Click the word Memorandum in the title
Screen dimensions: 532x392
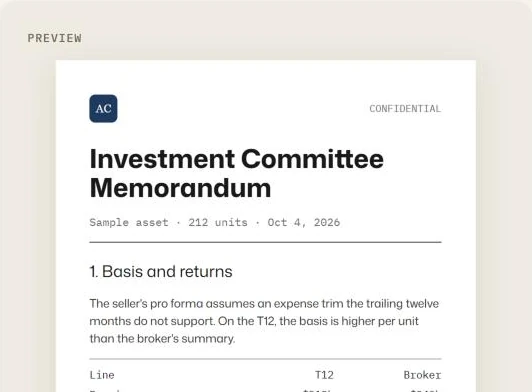(x=180, y=188)
